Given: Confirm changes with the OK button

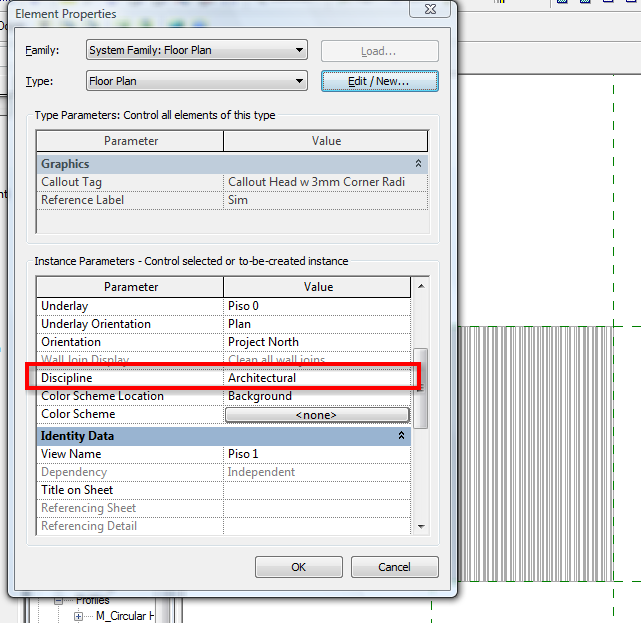Looking at the screenshot, I should (x=298, y=567).
